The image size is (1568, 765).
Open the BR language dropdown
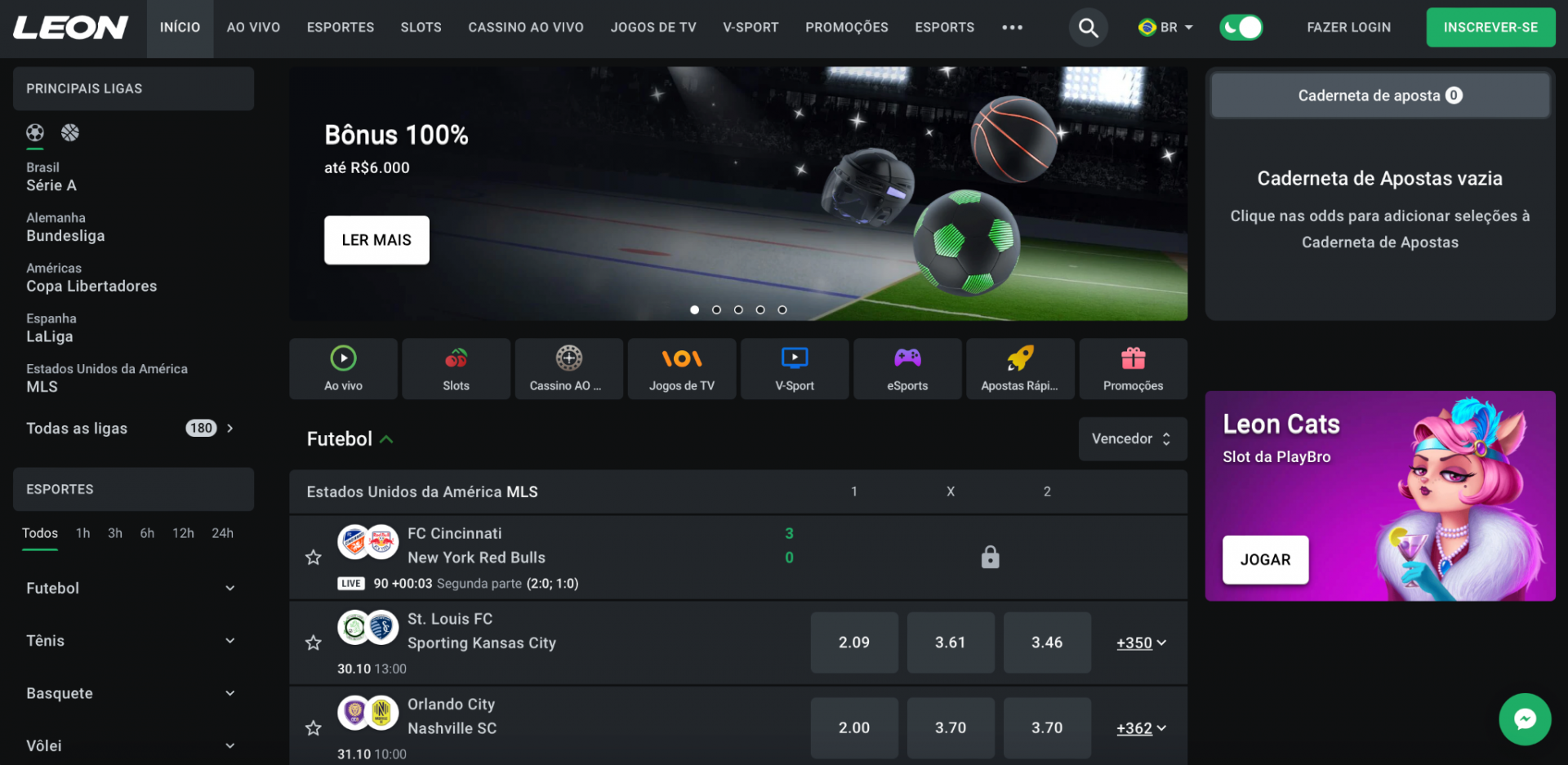tap(1165, 28)
